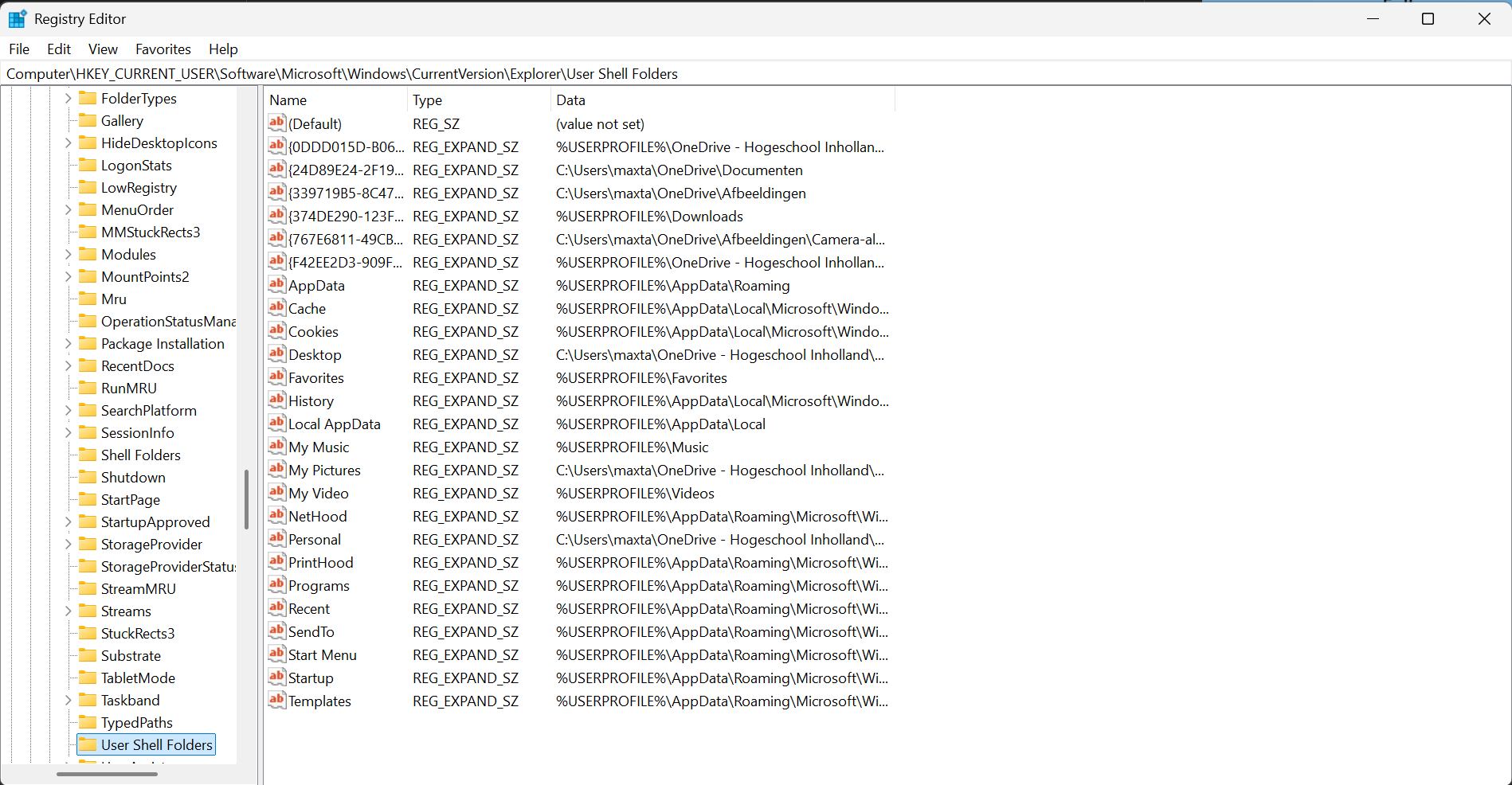This screenshot has height=785, width=1512.
Task: Open the View menu
Action: point(103,49)
